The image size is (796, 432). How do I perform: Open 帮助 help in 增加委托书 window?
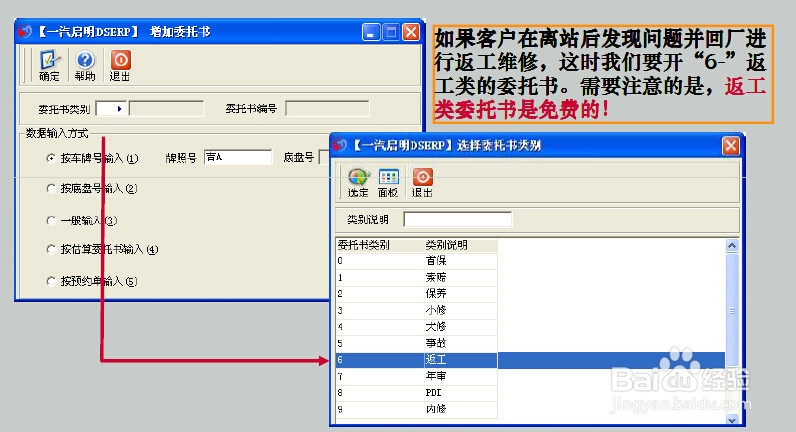click(85, 65)
